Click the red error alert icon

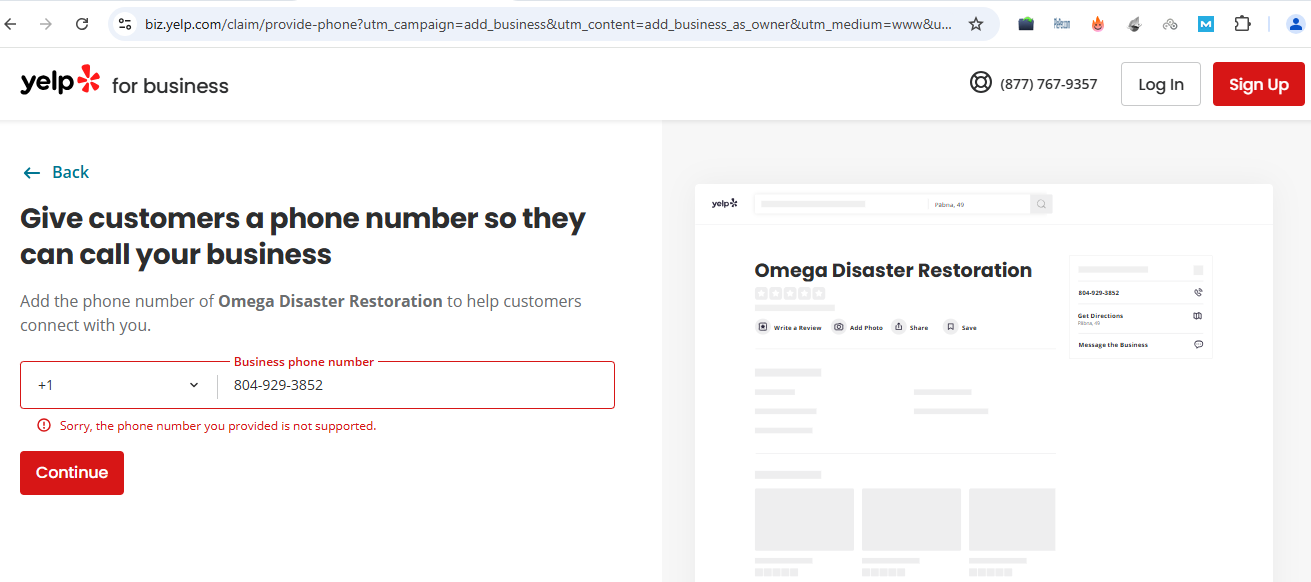click(x=44, y=425)
